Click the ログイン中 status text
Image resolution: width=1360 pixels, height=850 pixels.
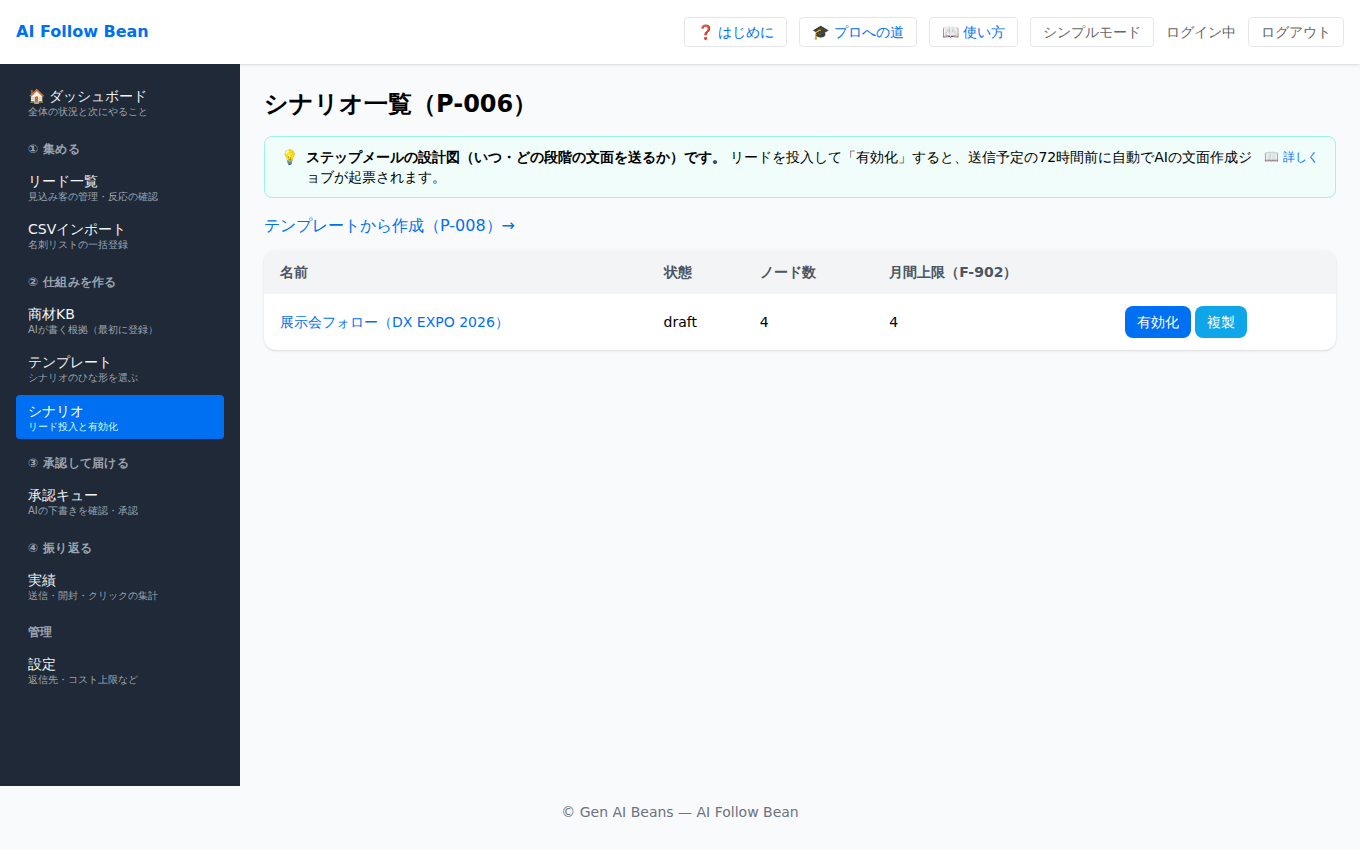tap(1201, 32)
